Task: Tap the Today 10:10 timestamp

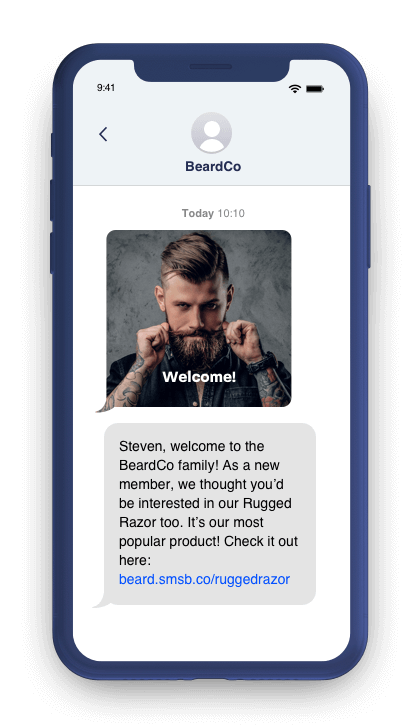Action: (x=213, y=213)
